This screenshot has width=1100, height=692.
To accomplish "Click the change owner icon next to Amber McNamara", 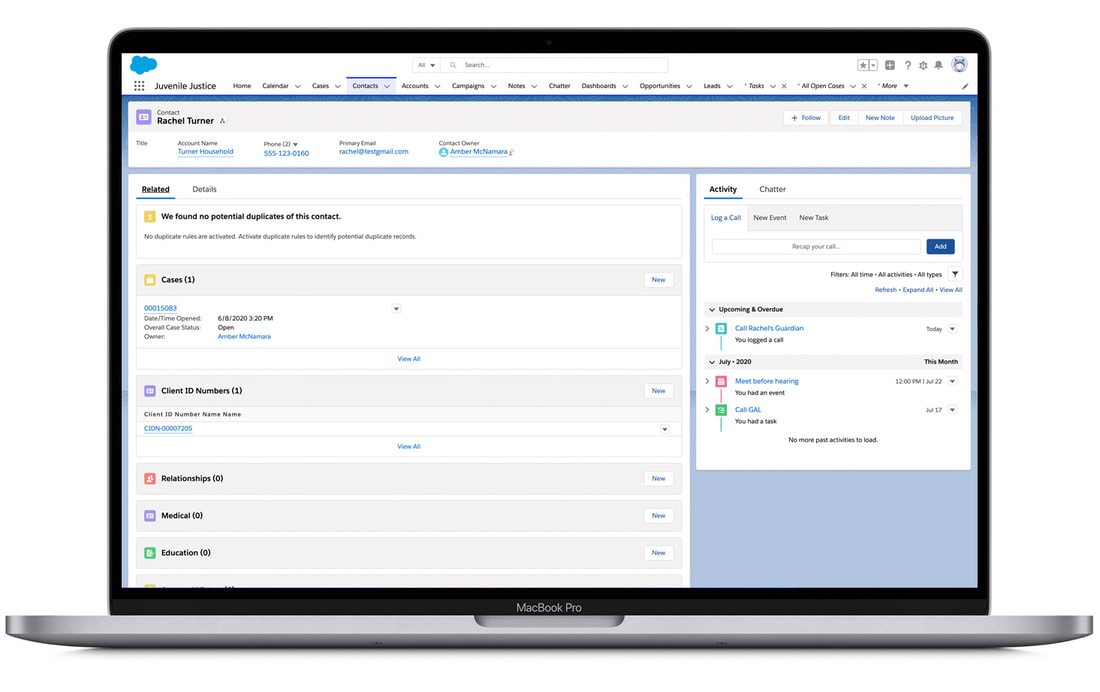I will (511, 152).
